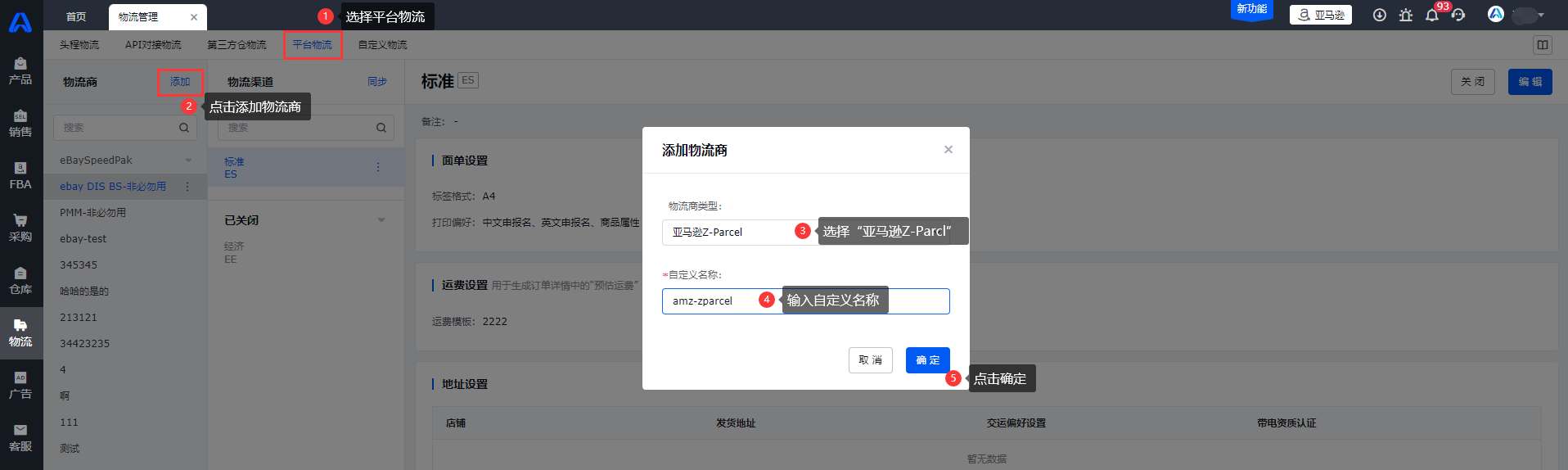Select the 34423235 carrier
This screenshot has width=1568, height=470.
click(125, 344)
